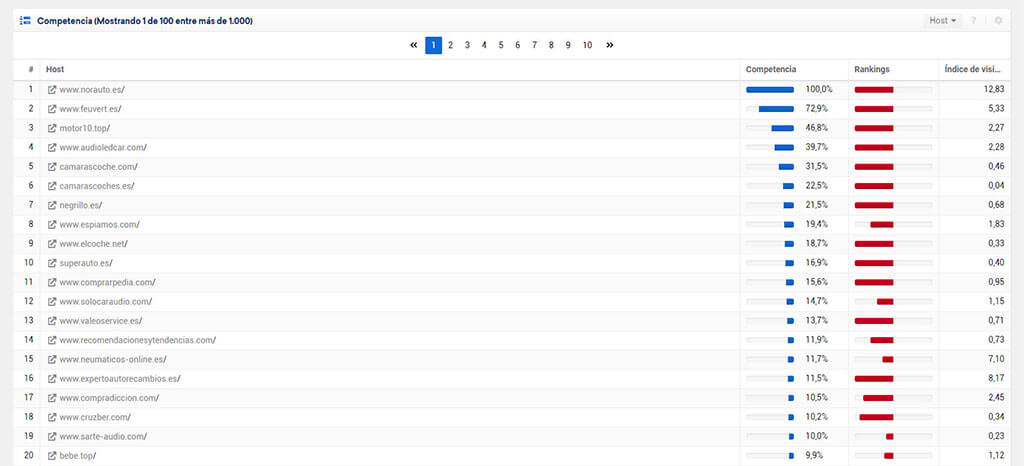This screenshot has width=1024, height=466.
Task: Click the red rankings bar for www.espiamos.com
Action: pos(882,225)
